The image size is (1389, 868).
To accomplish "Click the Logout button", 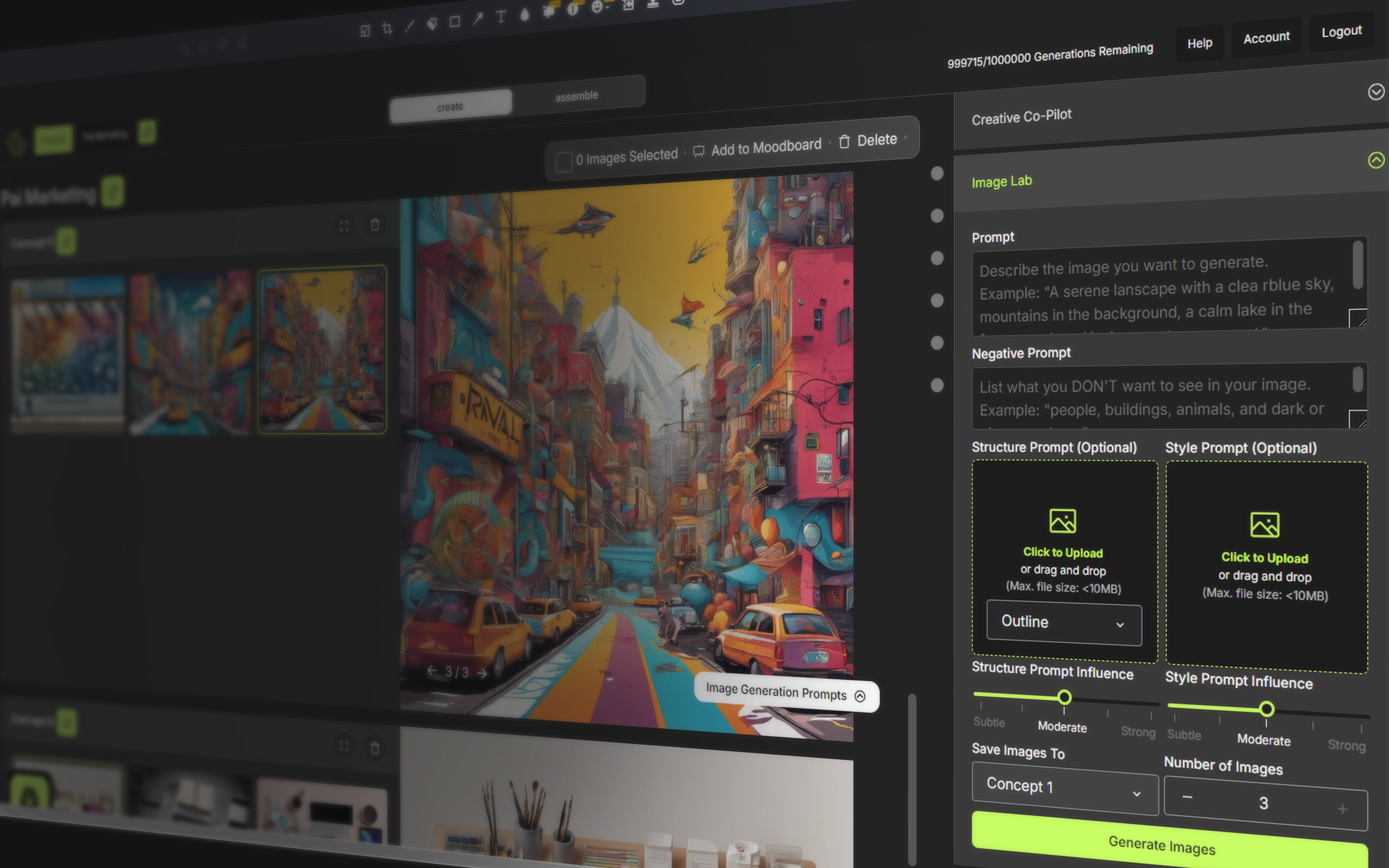I will click(1341, 32).
